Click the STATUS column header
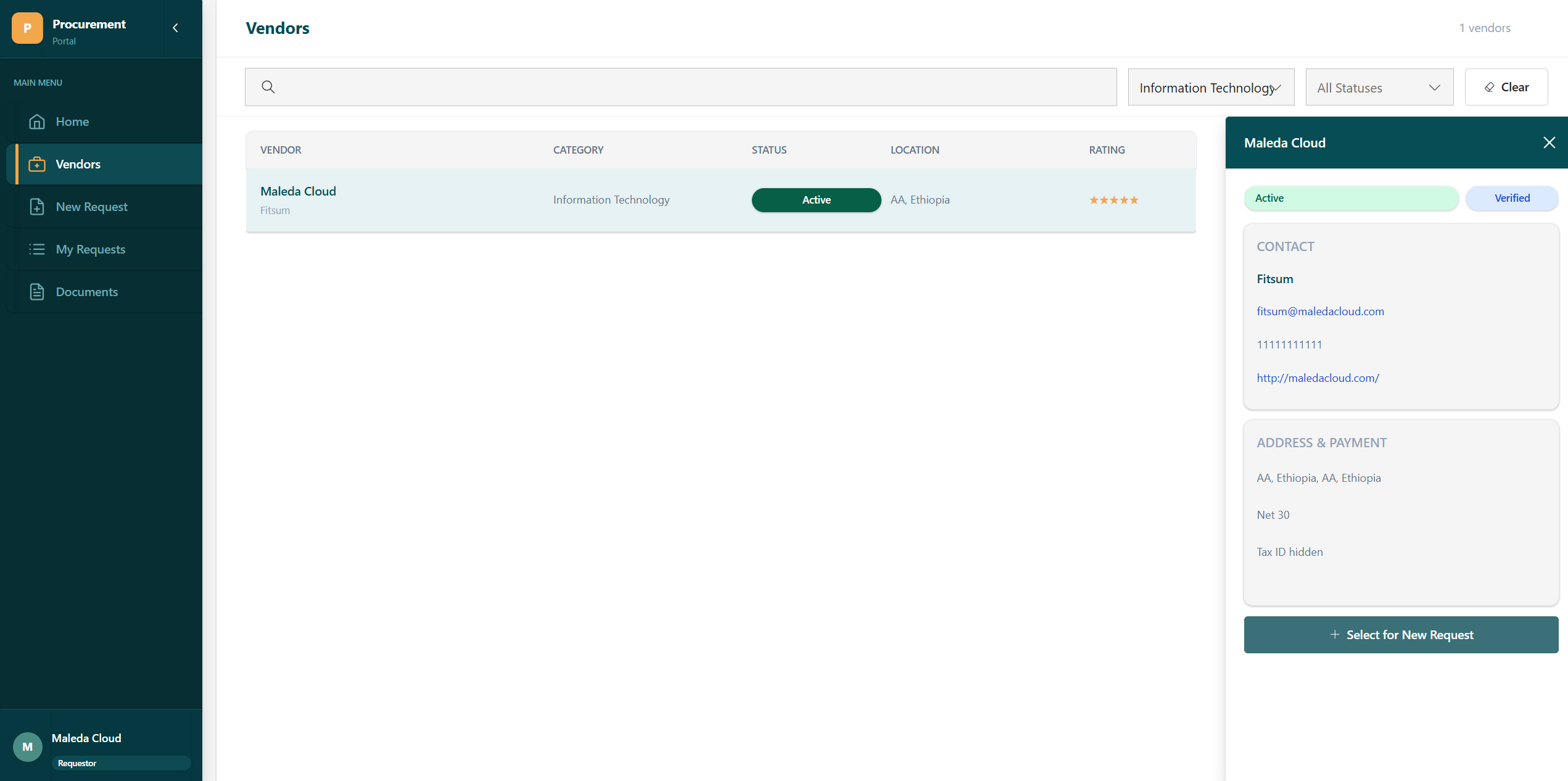Viewport: 1568px width, 781px height. coord(769,150)
